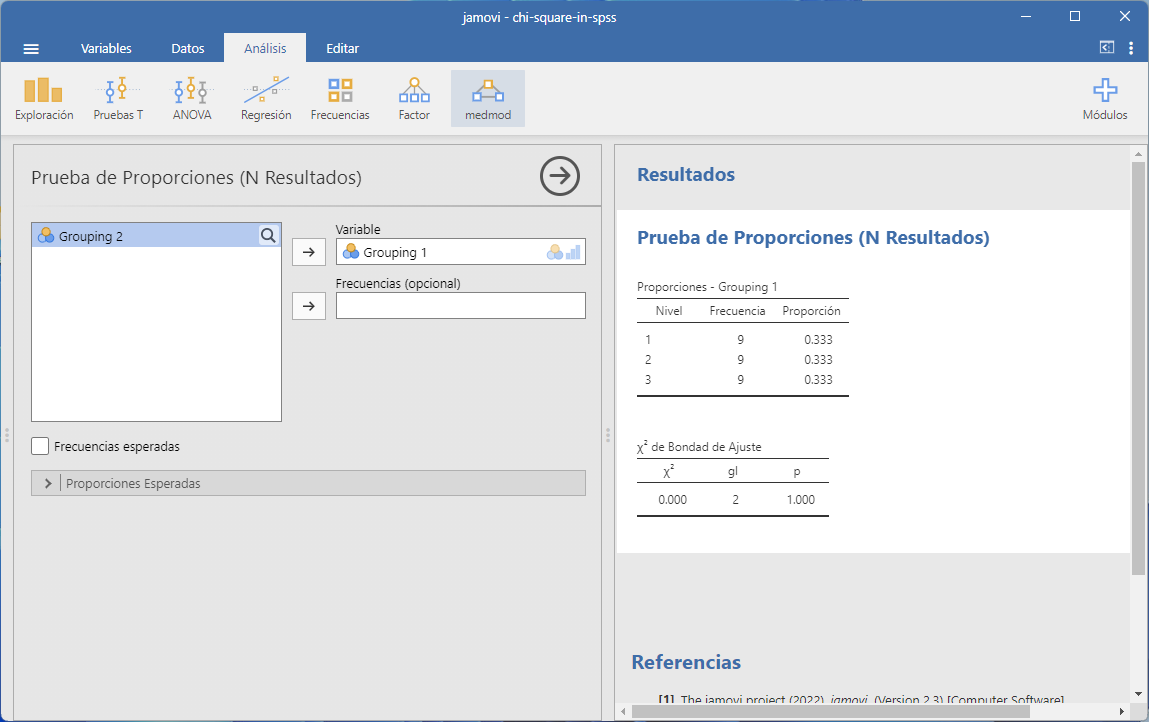Move variable into Frecuencias (opcional) with the arrow button

[x=309, y=306]
